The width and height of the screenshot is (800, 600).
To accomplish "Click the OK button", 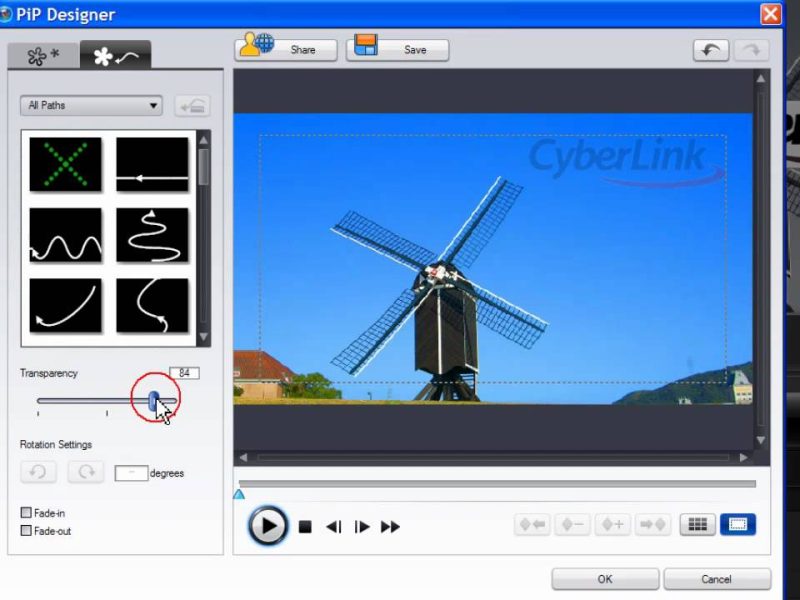I will pos(605,579).
